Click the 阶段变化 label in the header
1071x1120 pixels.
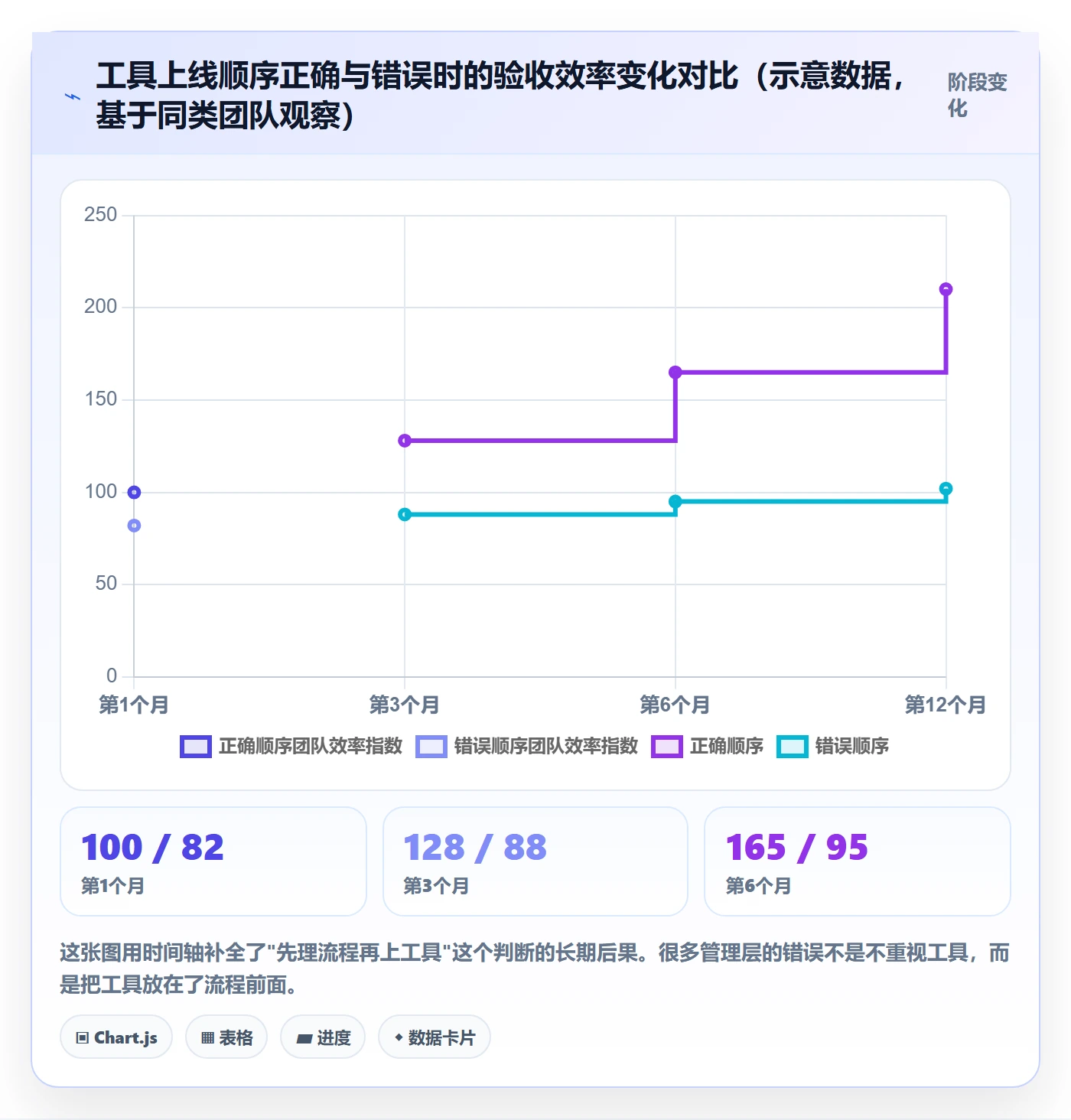pos(977,95)
